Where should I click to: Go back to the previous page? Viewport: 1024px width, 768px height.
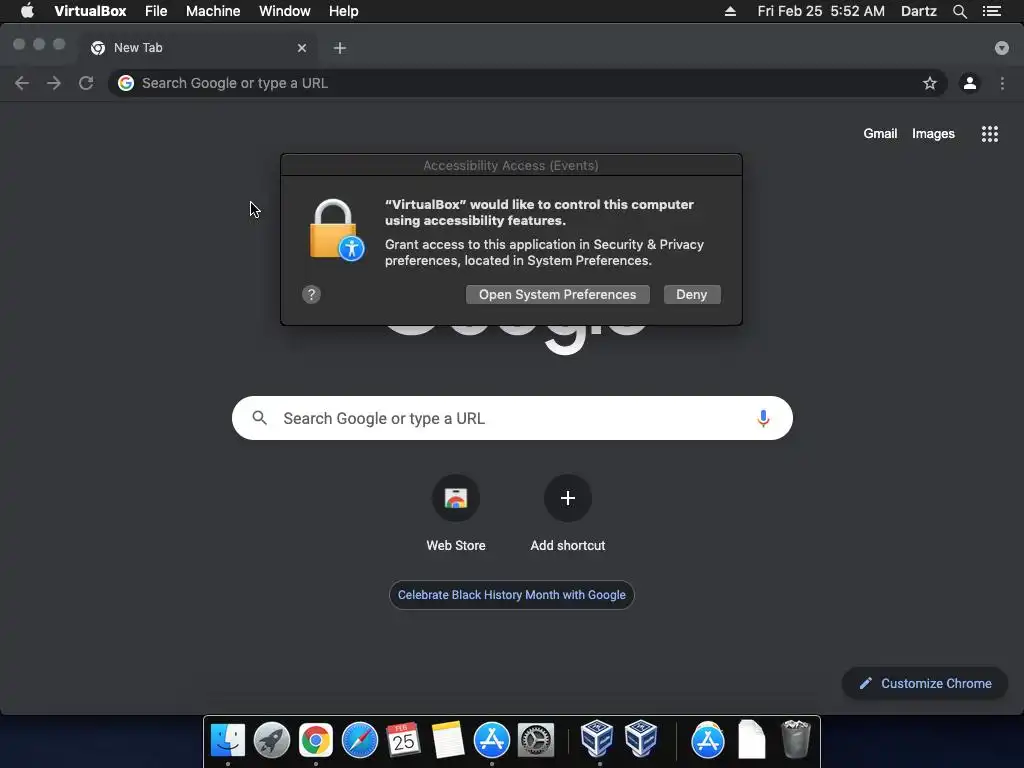(x=22, y=83)
